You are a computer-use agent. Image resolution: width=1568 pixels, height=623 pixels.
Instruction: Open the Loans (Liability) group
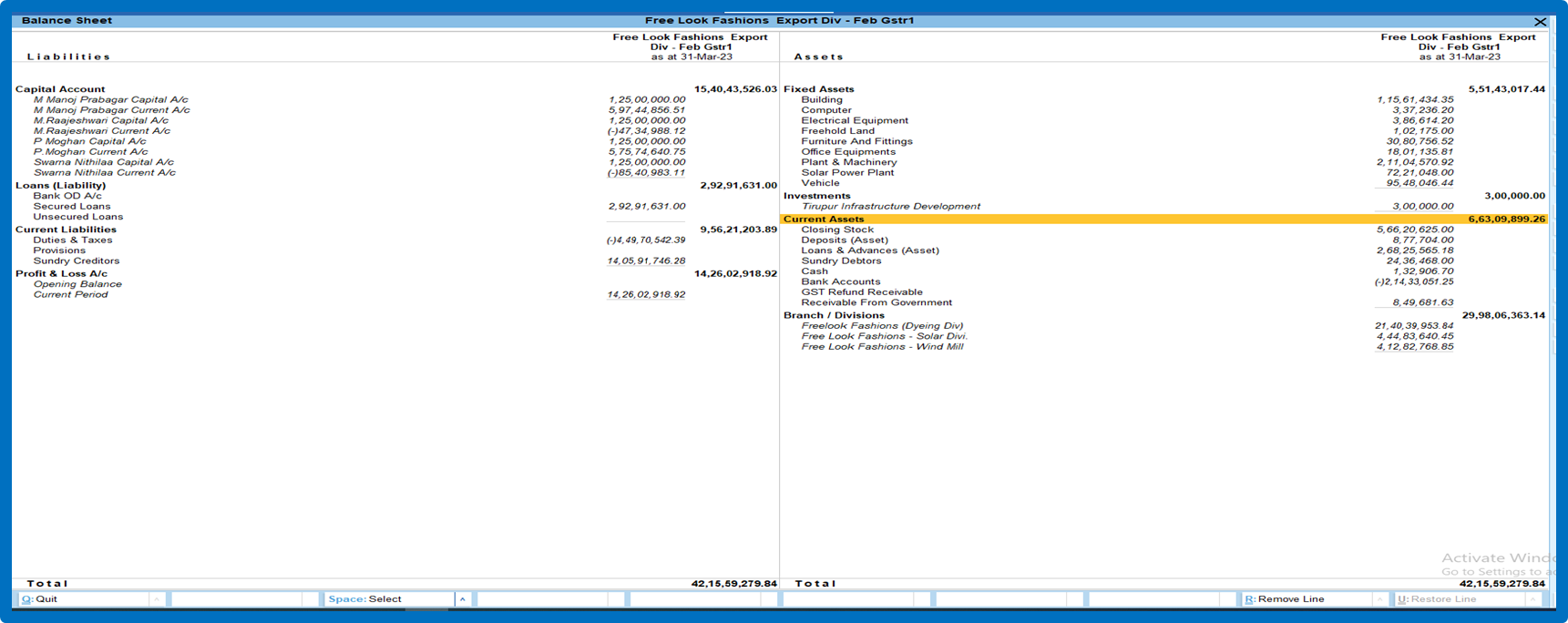click(x=396, y=185)
